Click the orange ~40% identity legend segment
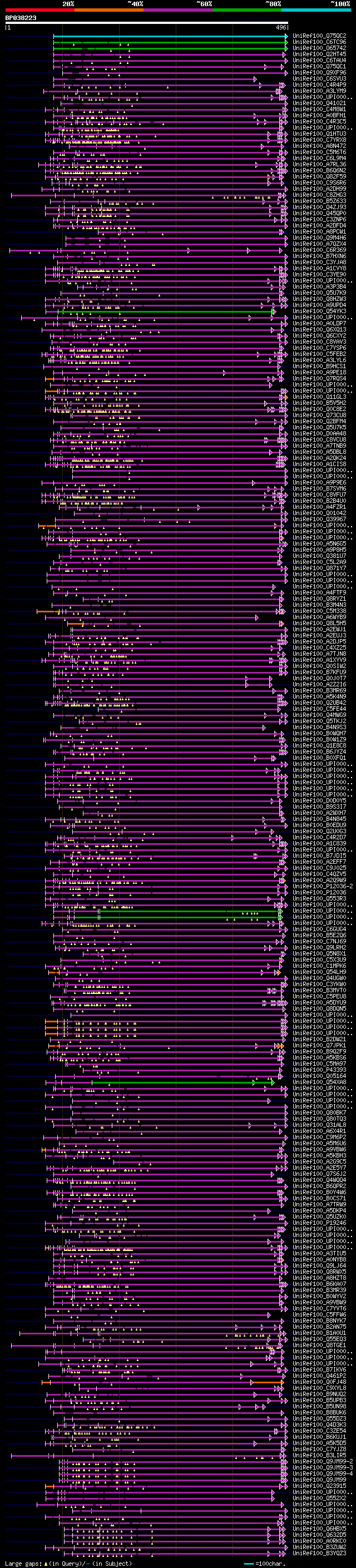356x1568 pixels. point(109,10)
